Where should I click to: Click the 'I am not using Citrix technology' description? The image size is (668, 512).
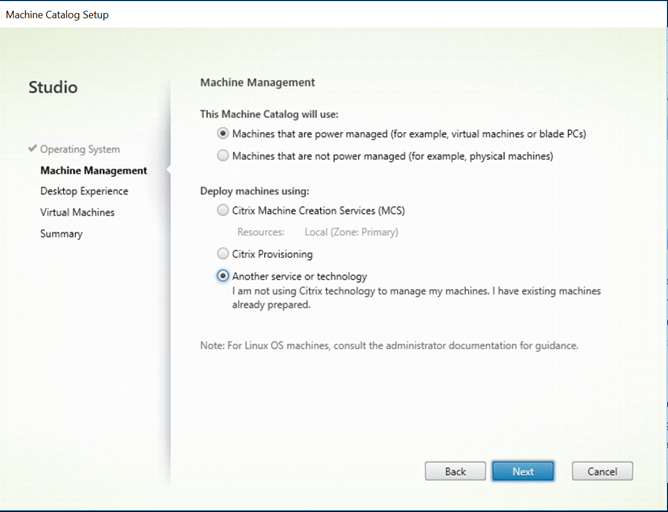(x=417, y=298)
